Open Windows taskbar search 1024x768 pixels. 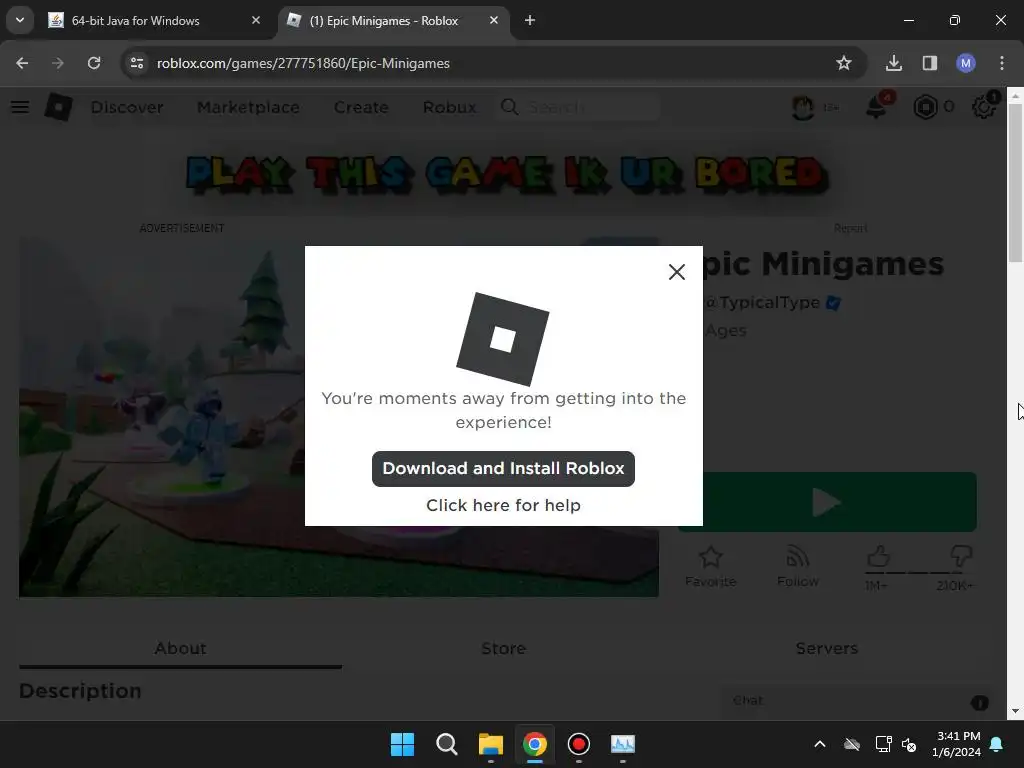point(447,744)
